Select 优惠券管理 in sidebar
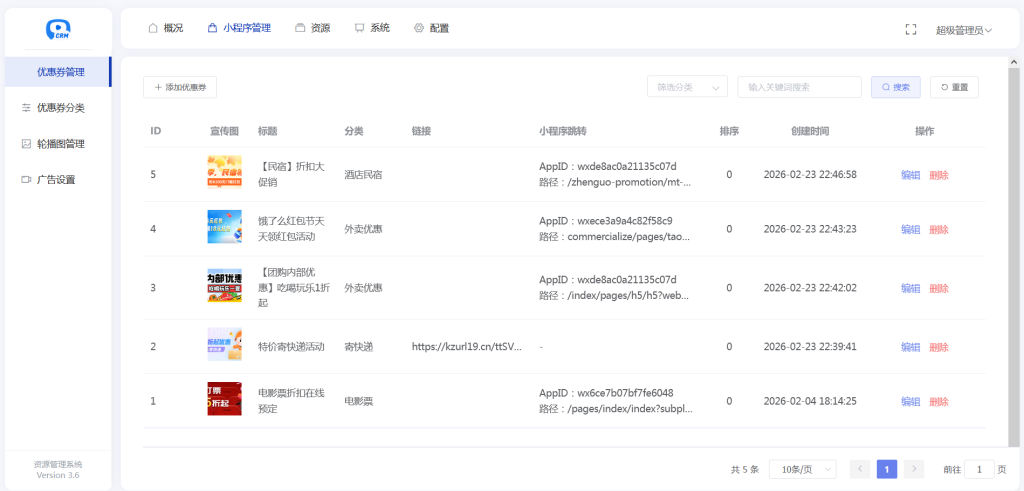The width and height of the screenshot is (1024, 491). click(58, 72)
